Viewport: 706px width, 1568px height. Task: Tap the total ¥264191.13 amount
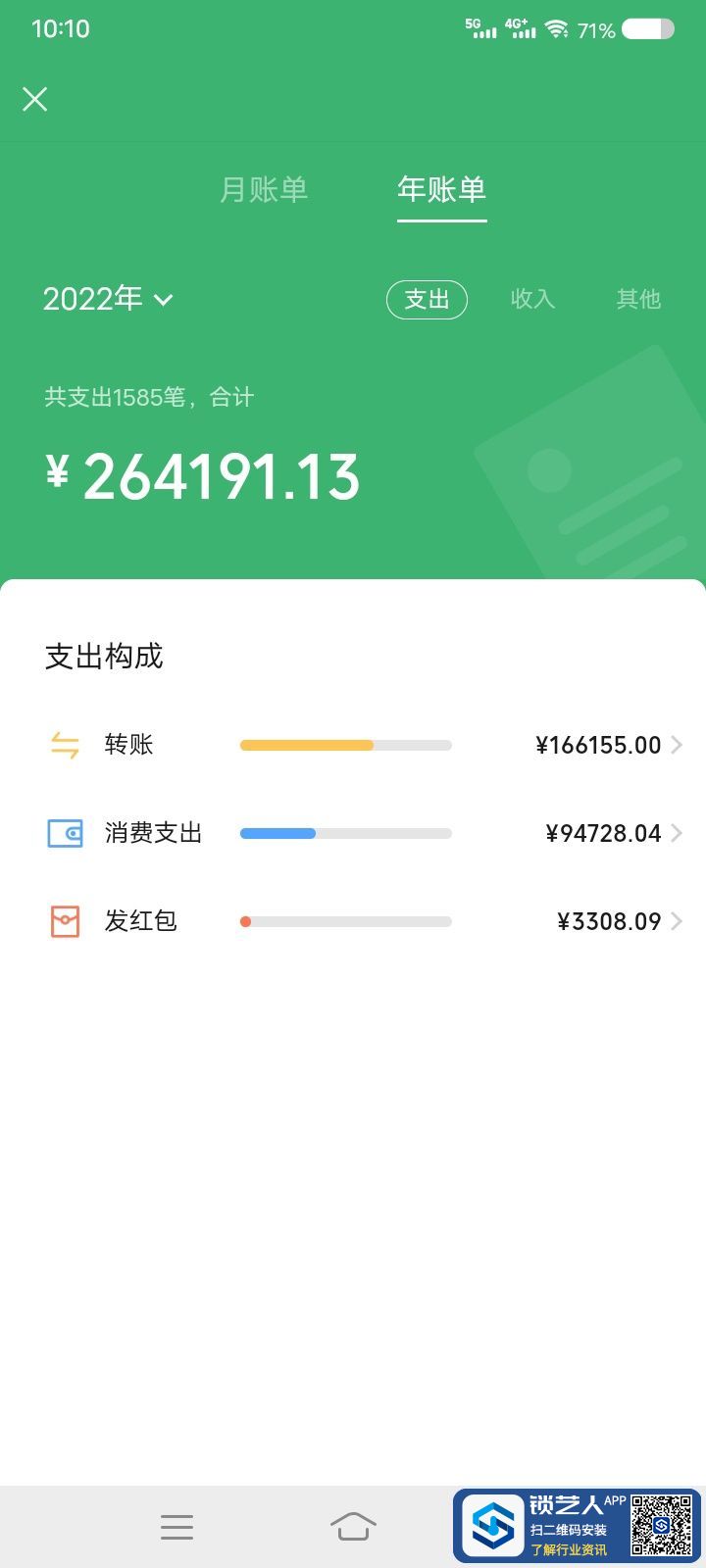click(203, 477)
